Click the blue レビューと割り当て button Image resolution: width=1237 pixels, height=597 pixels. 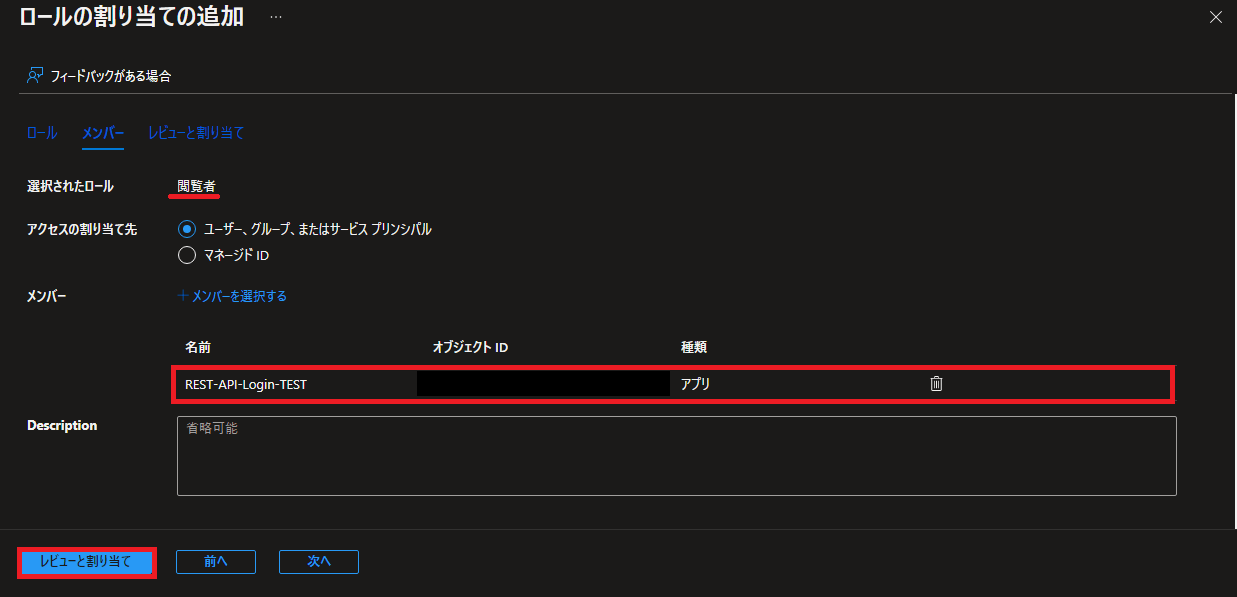pyautogui.click(x=86, y=562)
